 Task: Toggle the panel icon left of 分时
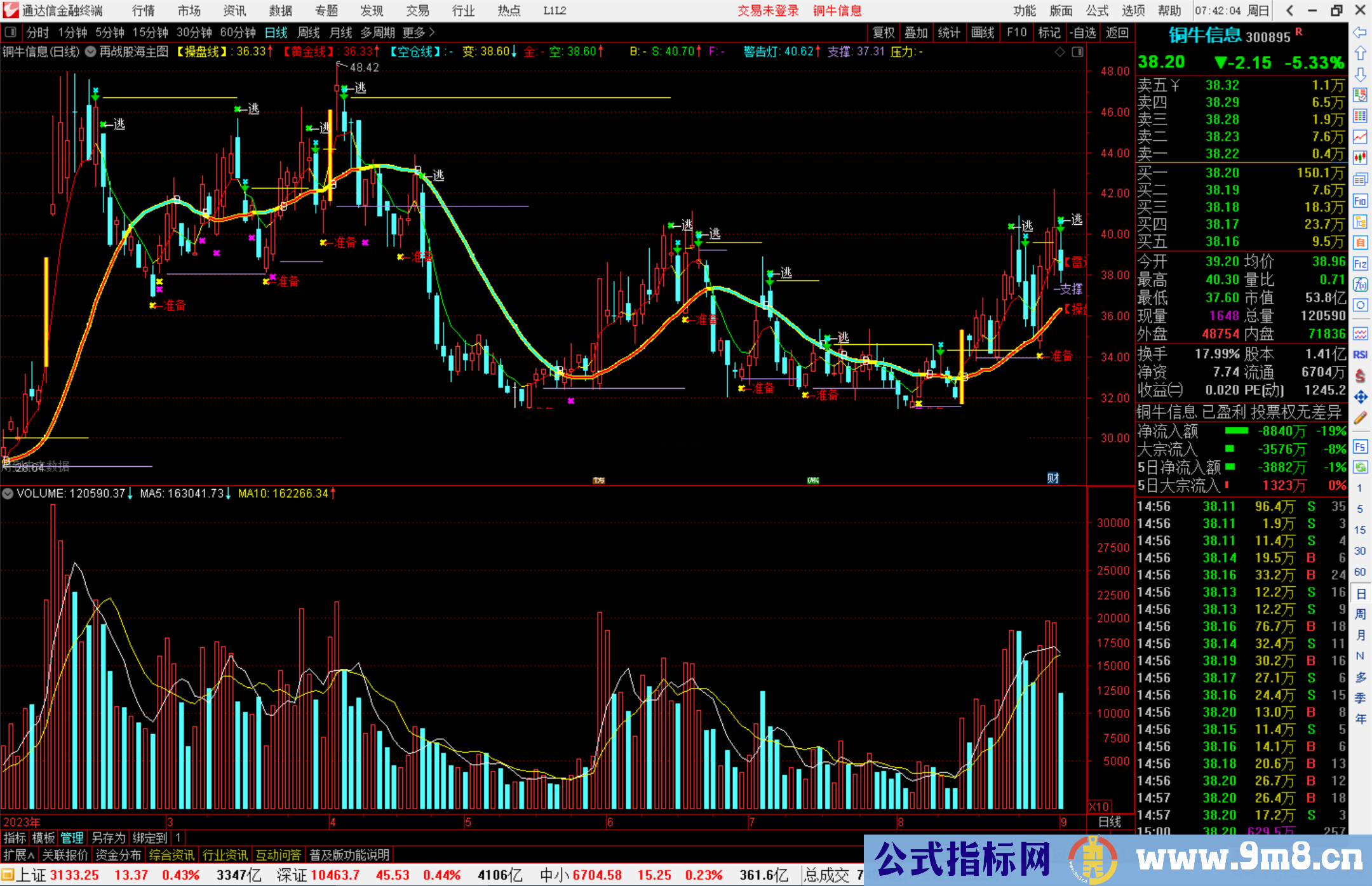[x=10, y=32]
